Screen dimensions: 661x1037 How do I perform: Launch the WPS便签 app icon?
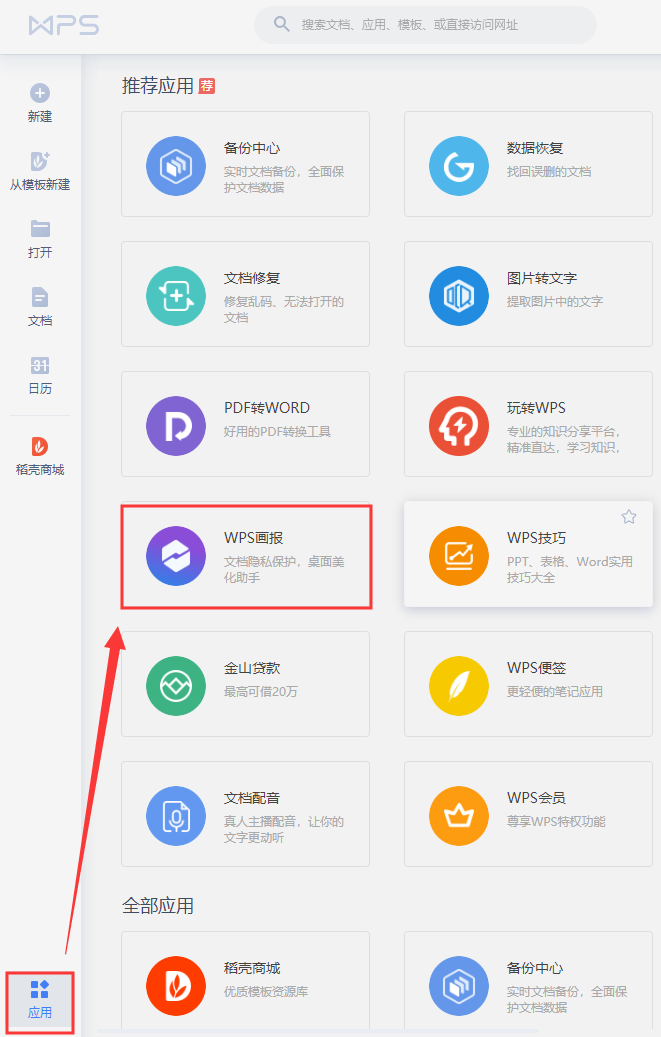(459, 686)
